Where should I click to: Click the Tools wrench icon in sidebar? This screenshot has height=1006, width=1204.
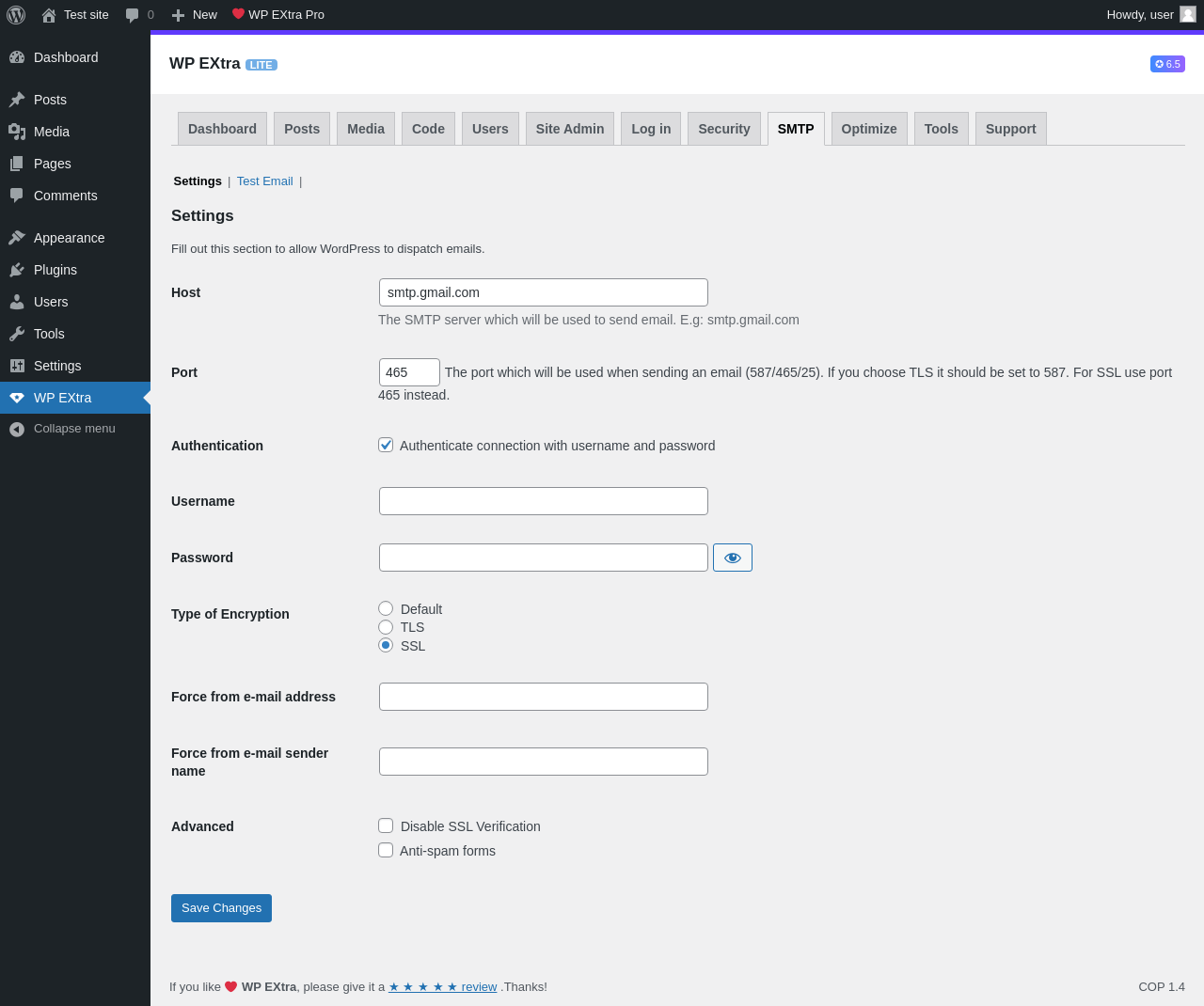17,334
